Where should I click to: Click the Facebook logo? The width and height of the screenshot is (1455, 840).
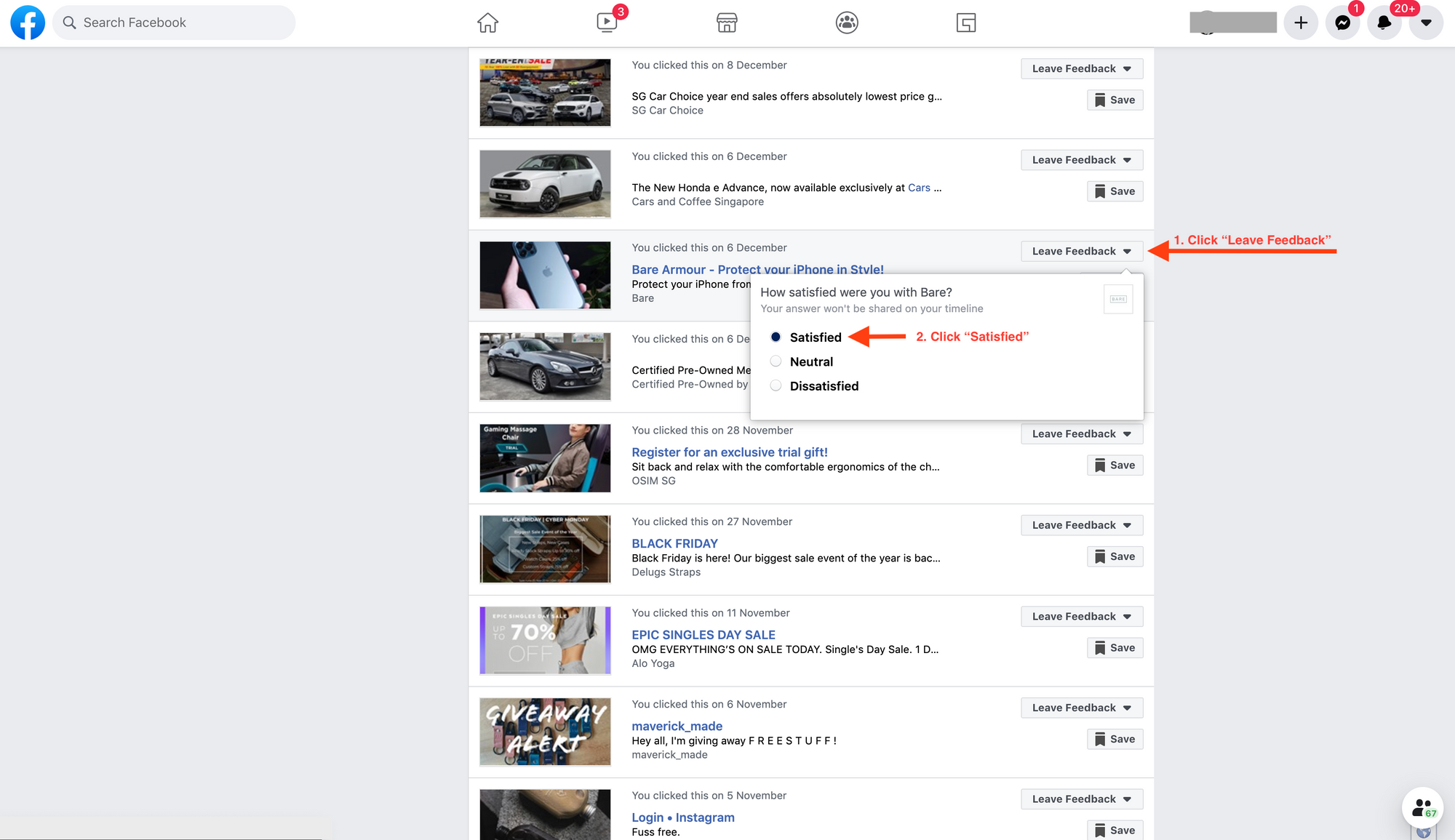[x=28, y=23]
